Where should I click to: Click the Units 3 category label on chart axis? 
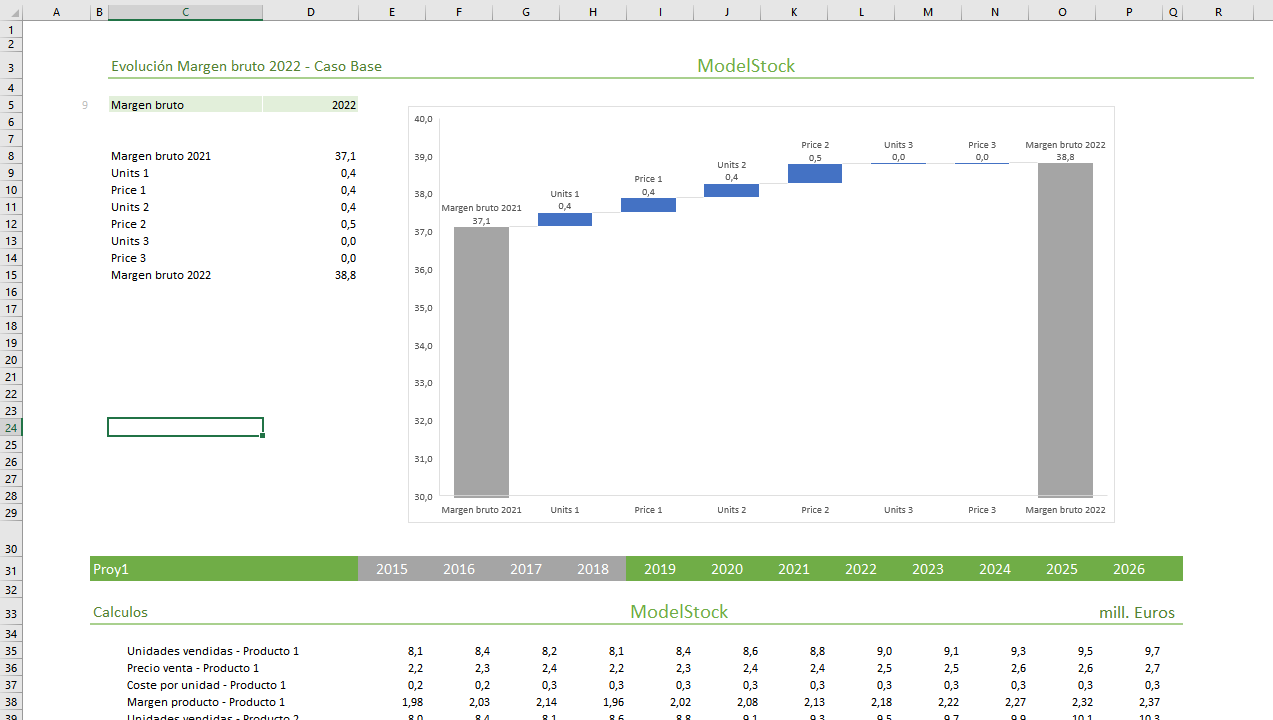[x=898, y=510]
